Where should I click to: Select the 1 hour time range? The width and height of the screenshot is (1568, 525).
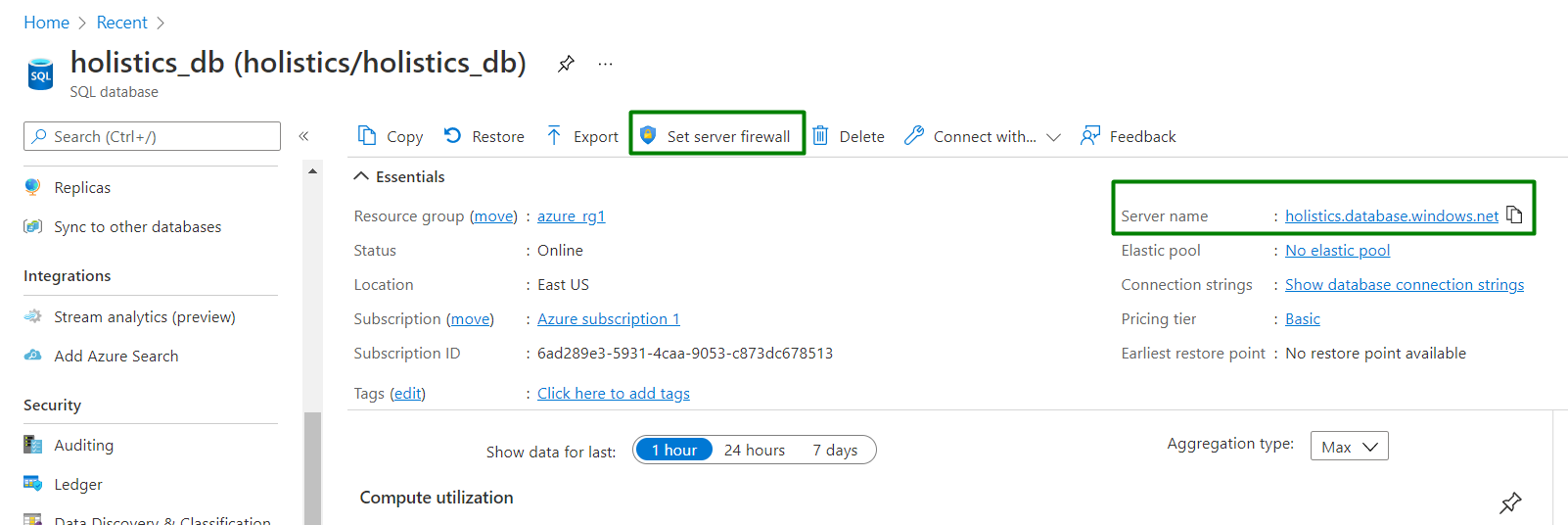pos(674,450)
